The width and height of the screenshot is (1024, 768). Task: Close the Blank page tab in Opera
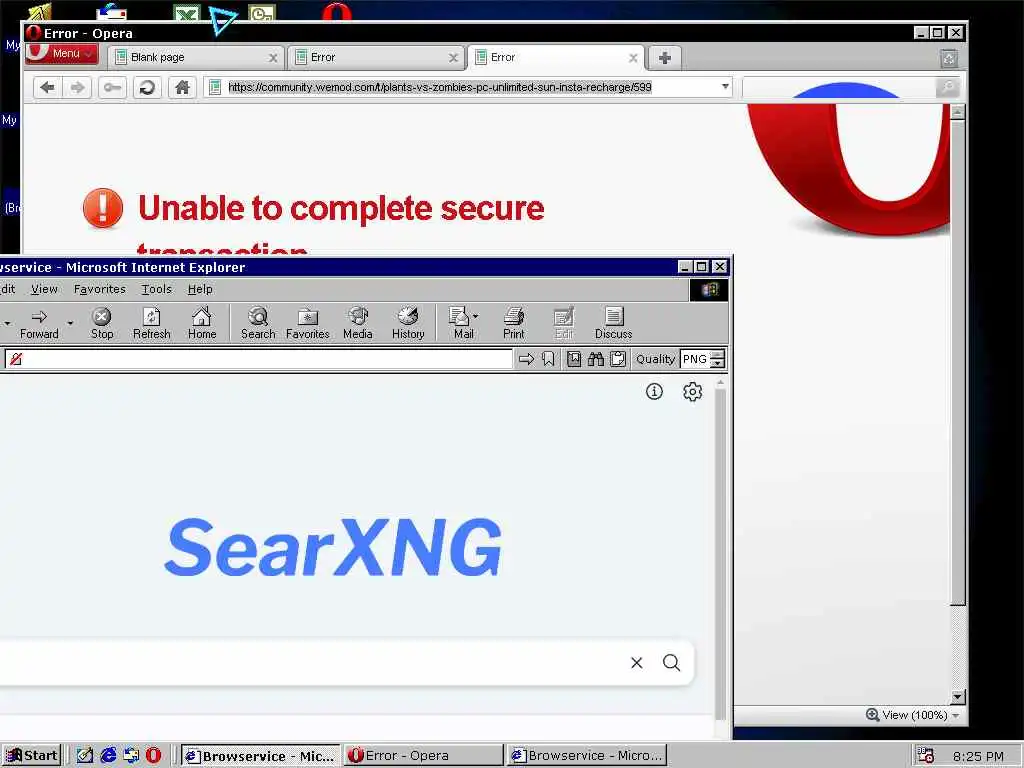[273, 58]
